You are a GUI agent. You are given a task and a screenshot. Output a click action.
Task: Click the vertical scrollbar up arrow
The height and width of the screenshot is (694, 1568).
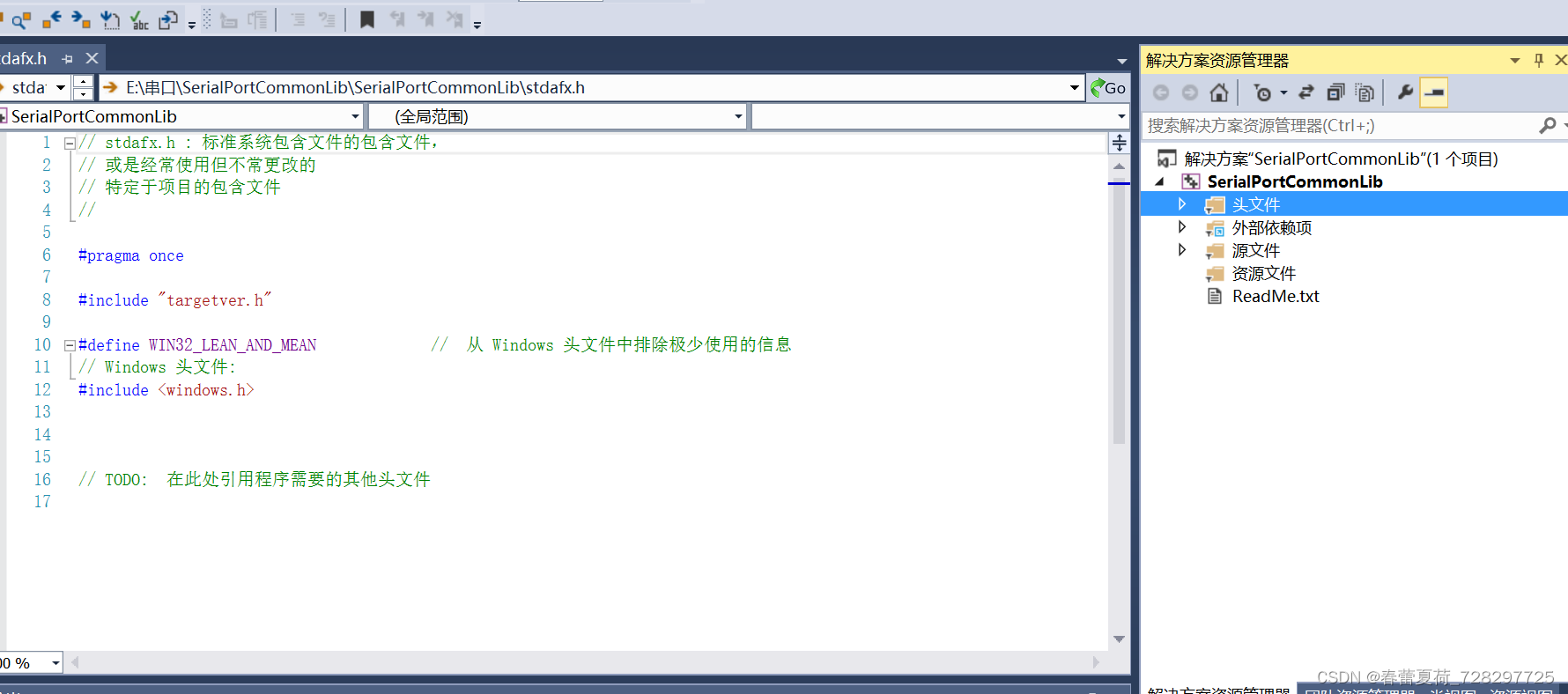tap(1119, 166)
